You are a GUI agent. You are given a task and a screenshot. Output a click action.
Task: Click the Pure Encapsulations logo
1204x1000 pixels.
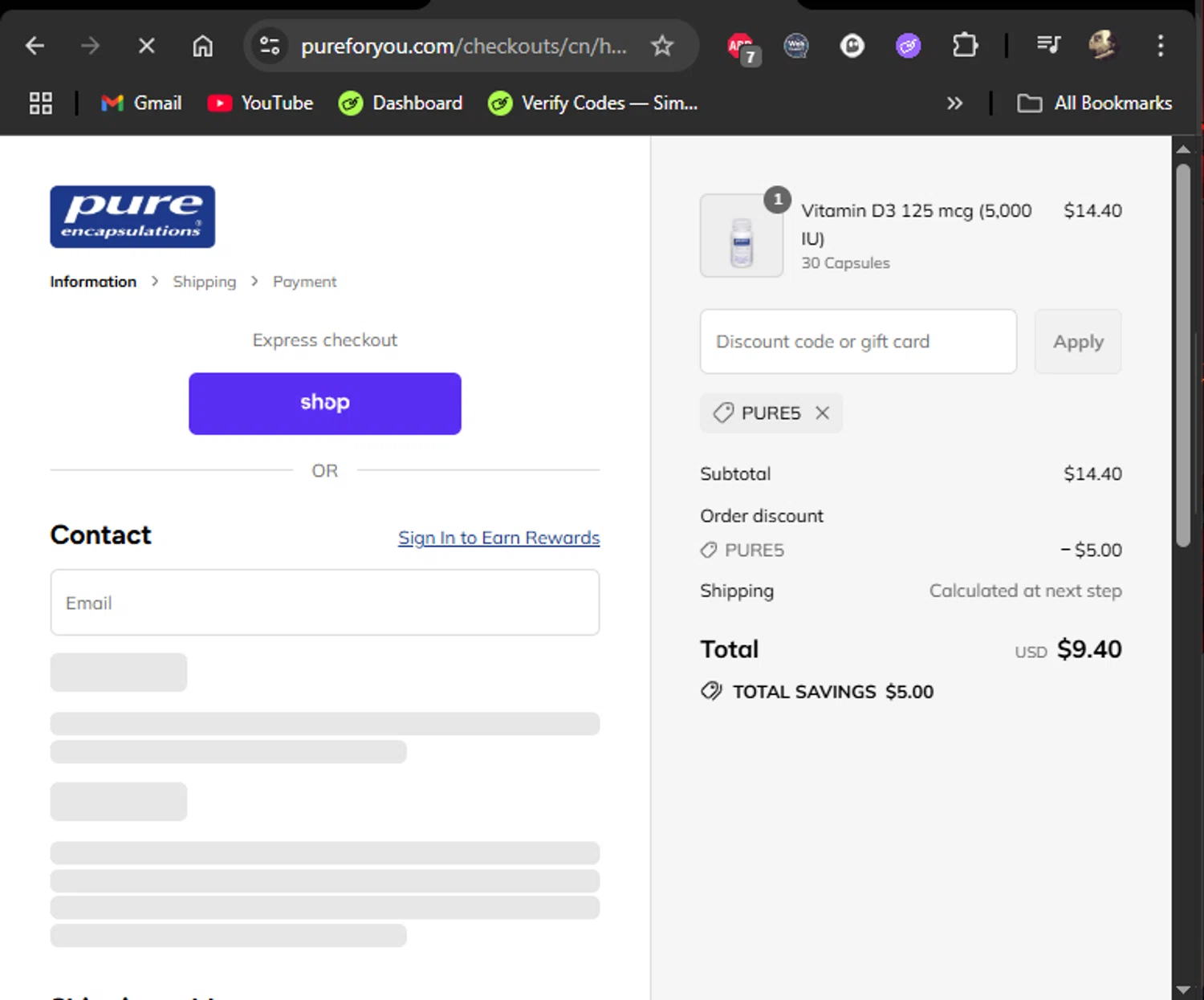pos(132,217)
